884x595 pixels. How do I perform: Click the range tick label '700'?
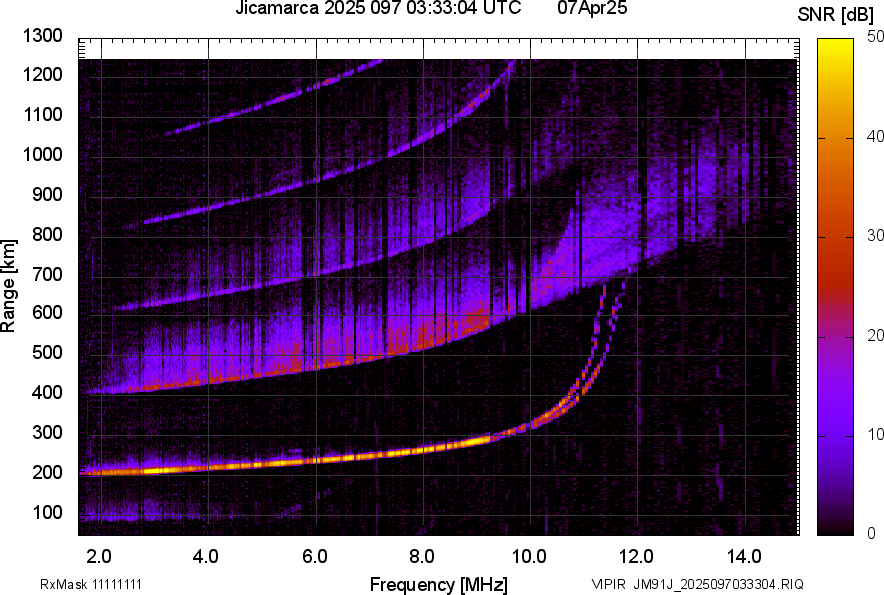coord(47,274)
